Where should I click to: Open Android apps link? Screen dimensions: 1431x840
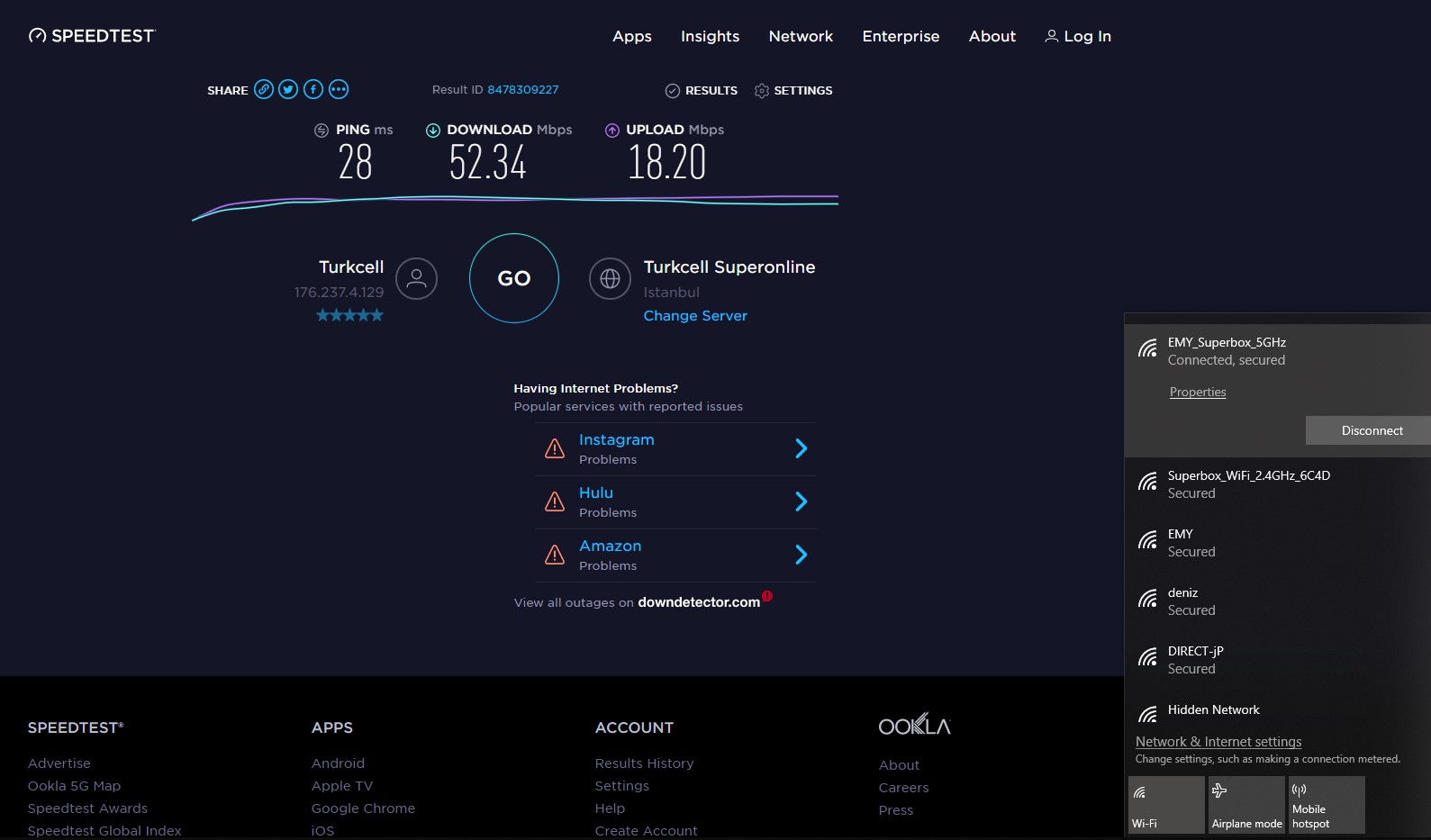tap(338, 763)
